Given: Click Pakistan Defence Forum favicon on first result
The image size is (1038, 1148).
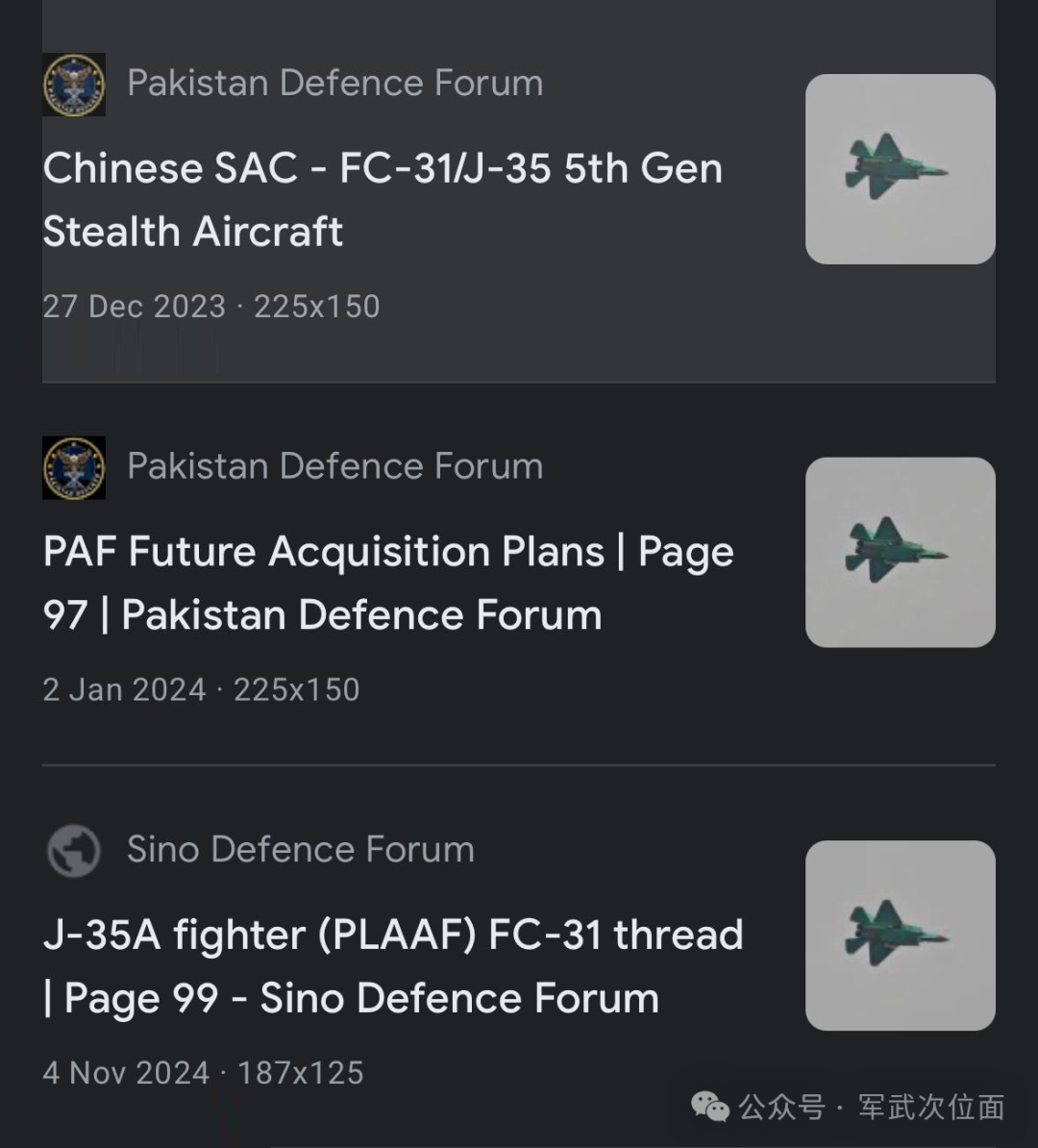Looking at the screenshot, I should [x=74, y=85].
